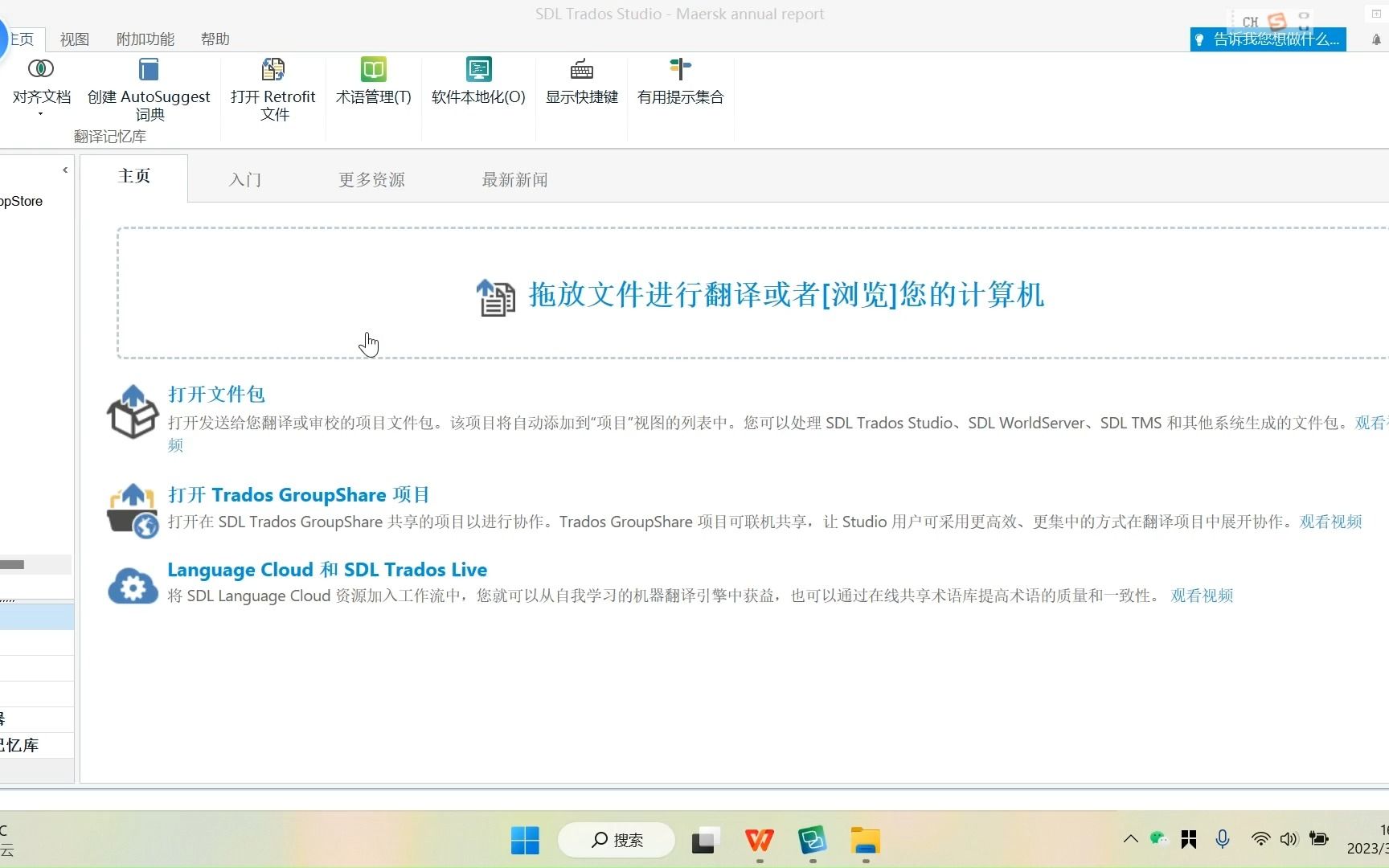This screenshot has width=1389, height=868.
Task: Click the notification bell icon
Action: (1376, 39)
